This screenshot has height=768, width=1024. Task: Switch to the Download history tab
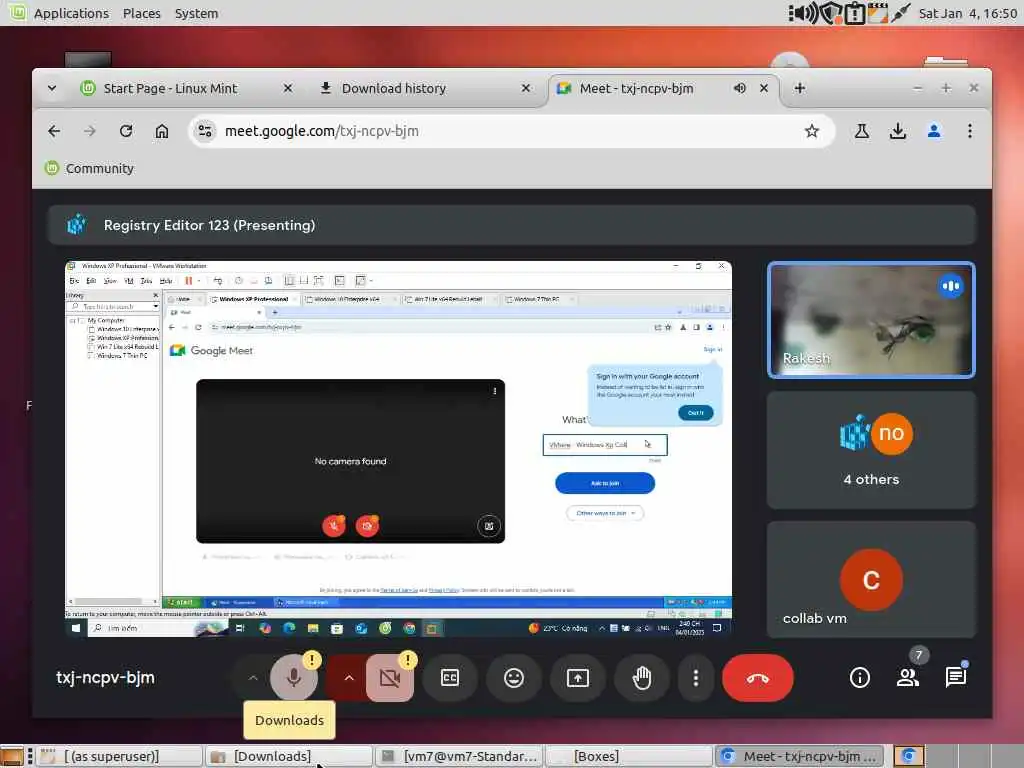click(x=394, y=88)
